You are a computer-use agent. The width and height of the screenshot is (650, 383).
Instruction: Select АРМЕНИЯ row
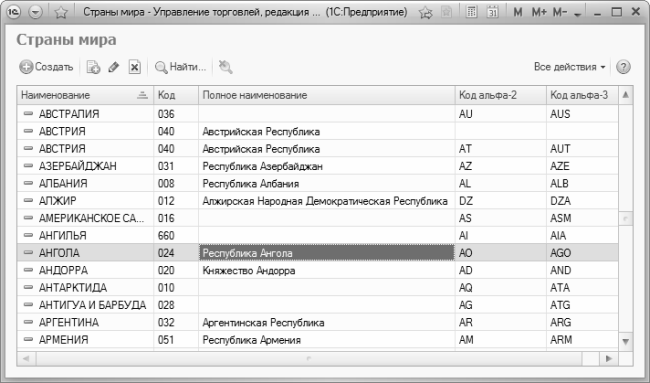pyautogui.click(x=318, y=340)
